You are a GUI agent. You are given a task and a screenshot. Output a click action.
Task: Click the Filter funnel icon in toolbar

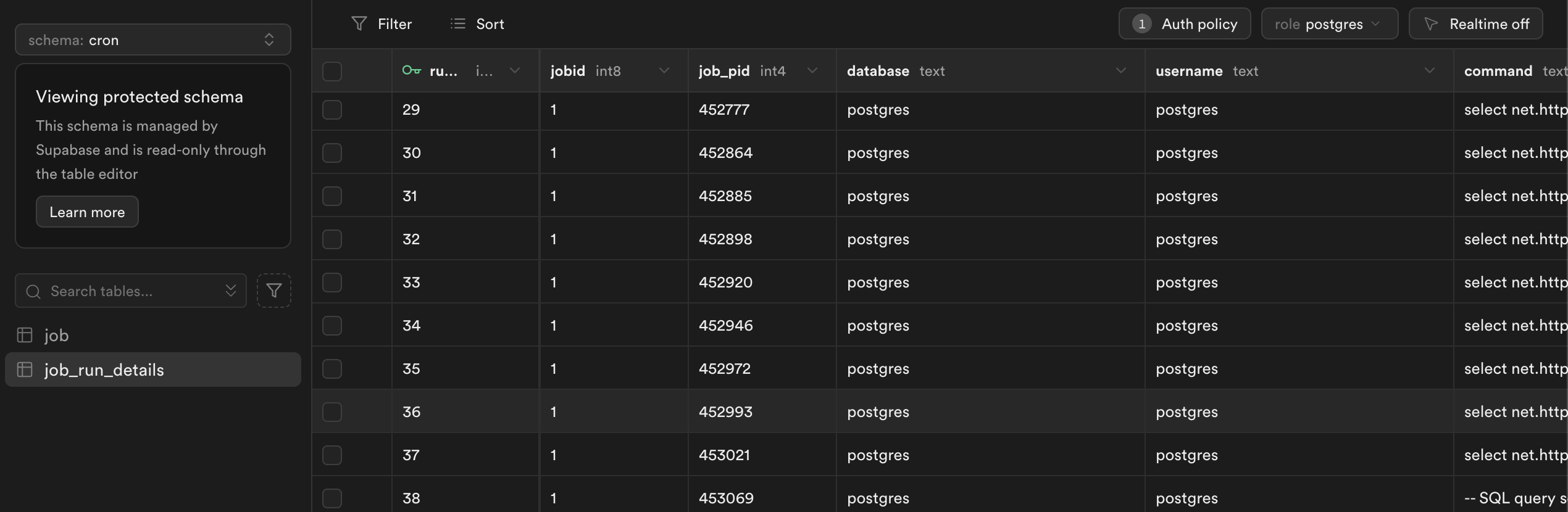pos(359,24)
